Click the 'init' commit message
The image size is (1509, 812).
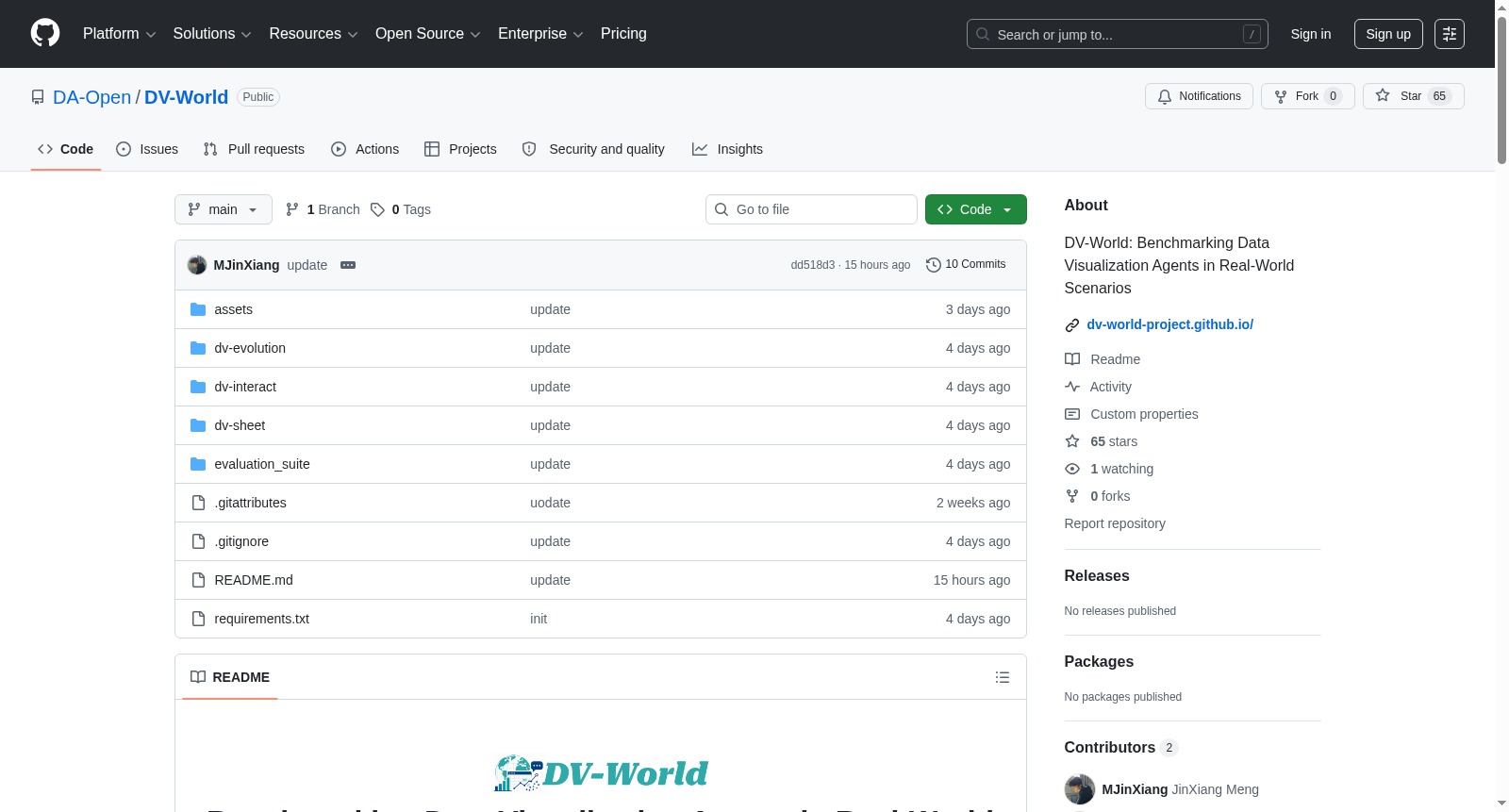539,619
